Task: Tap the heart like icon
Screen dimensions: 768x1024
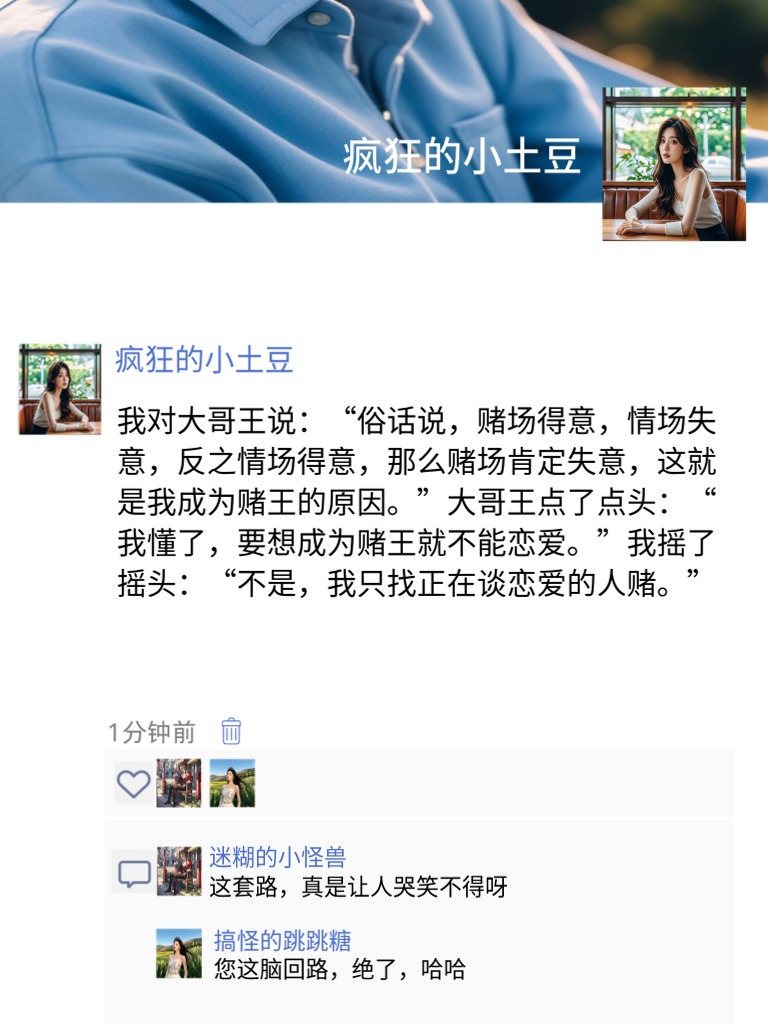Action: (x=134, y=783)
